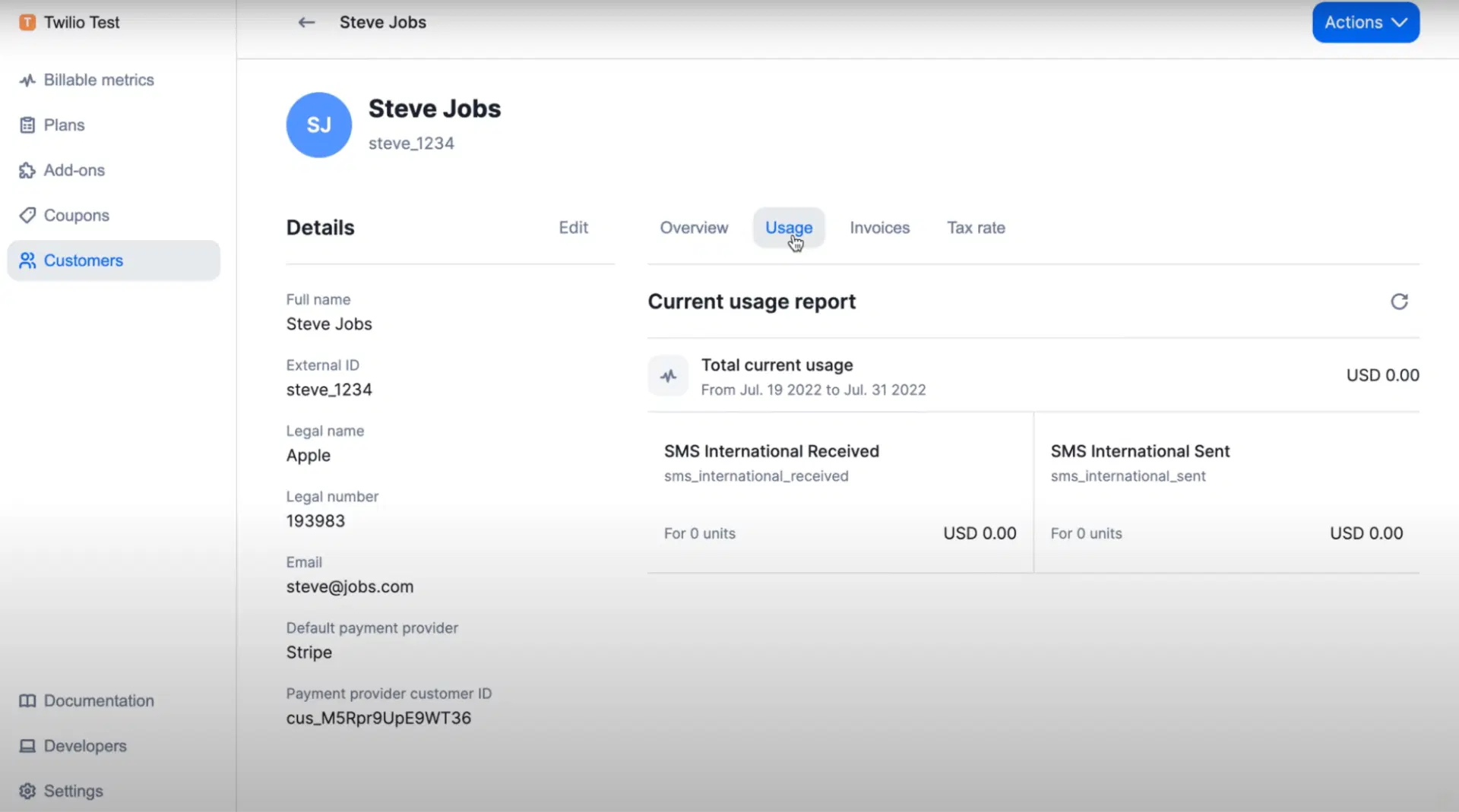Click the Billable metrics pulse icon
The height and width of the screenshot is (812, 1459).
(x=27, y=80)
